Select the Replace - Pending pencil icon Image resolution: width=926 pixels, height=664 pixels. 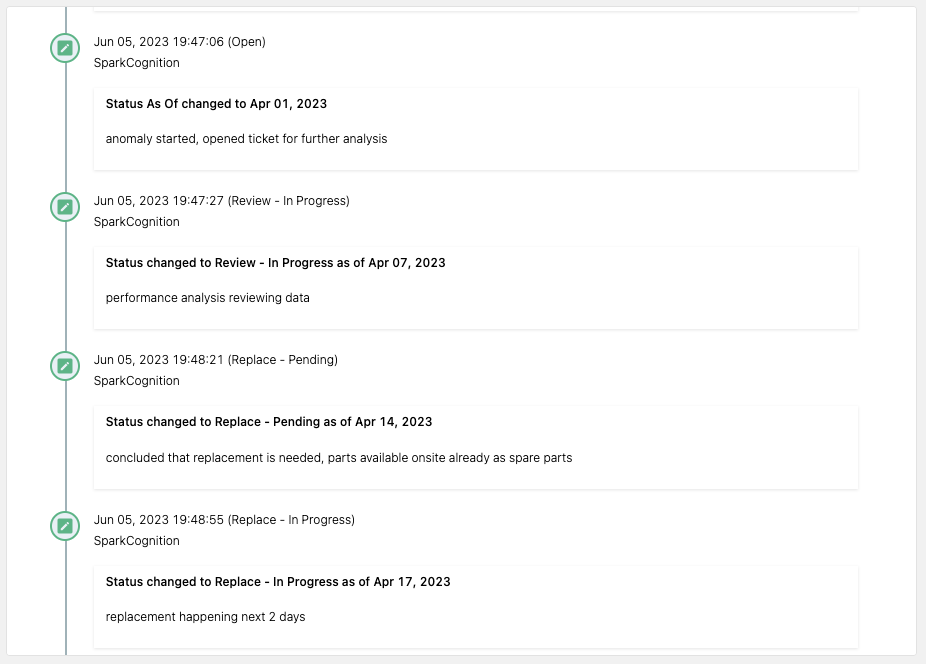(x=65, y=366)
